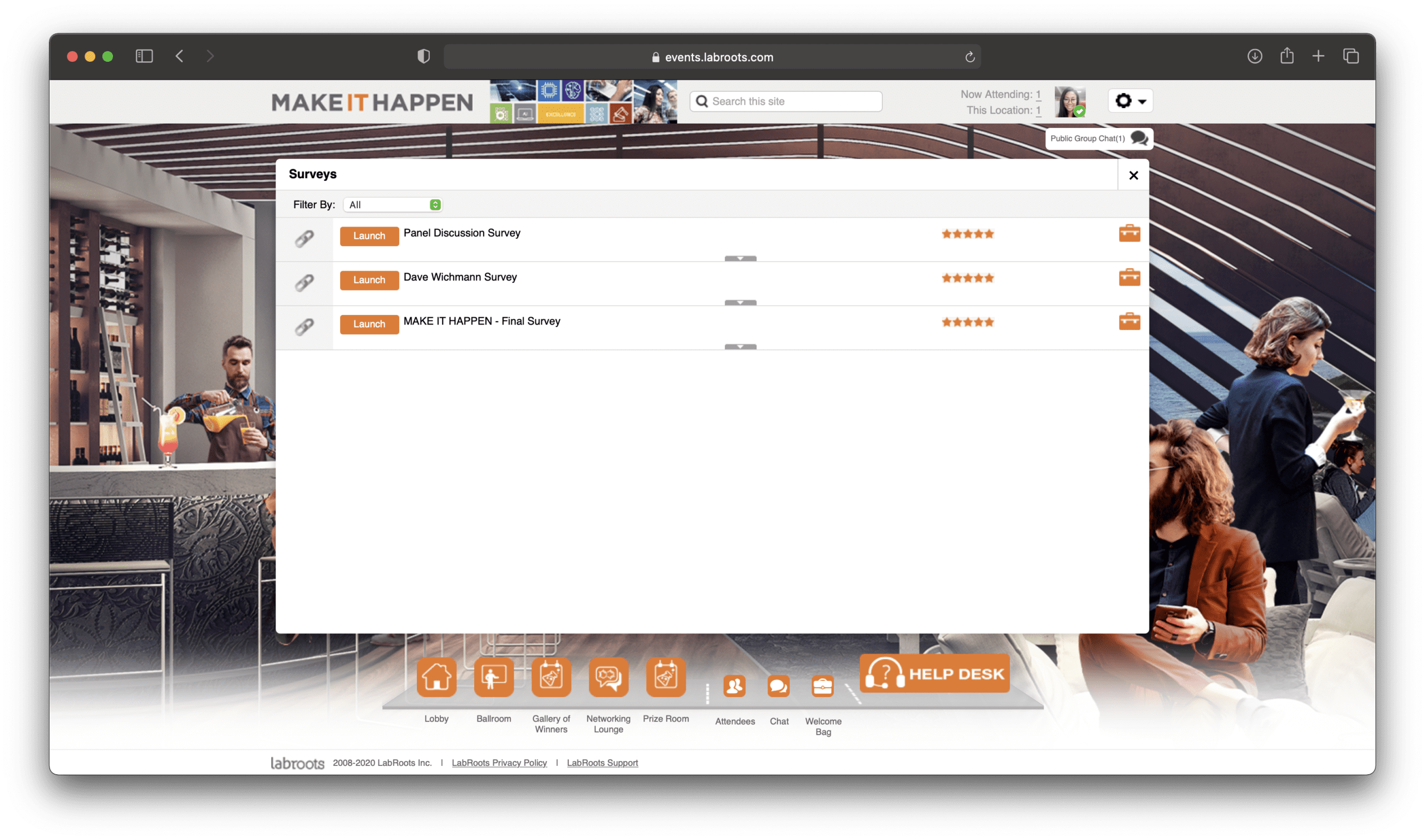The image size is (1425, 840).
Task: Expand Dave Wichmann Survey details arrow
Action: pos(740,303)
